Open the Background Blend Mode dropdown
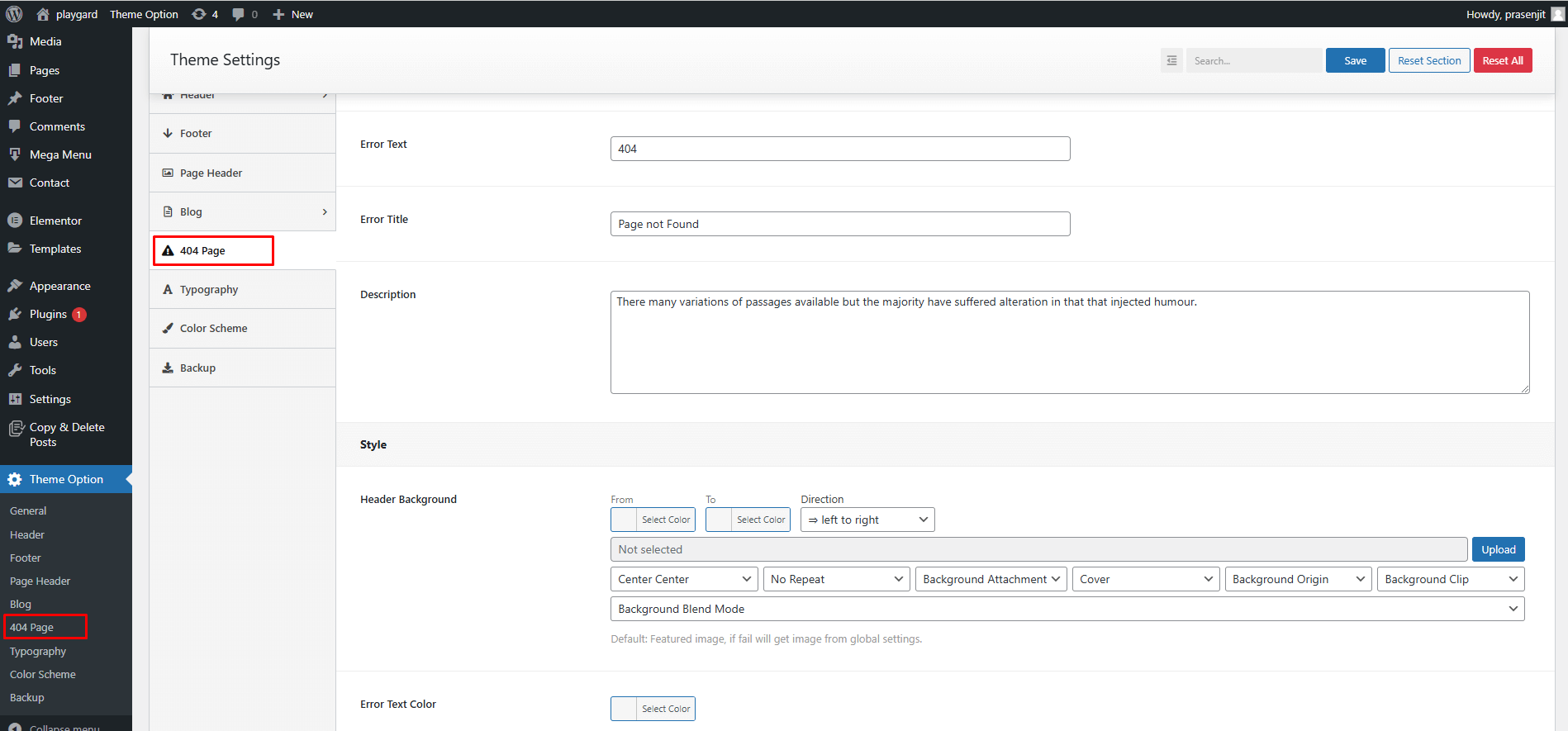Screen dimensions: 1568x731 coord(1067,609)
